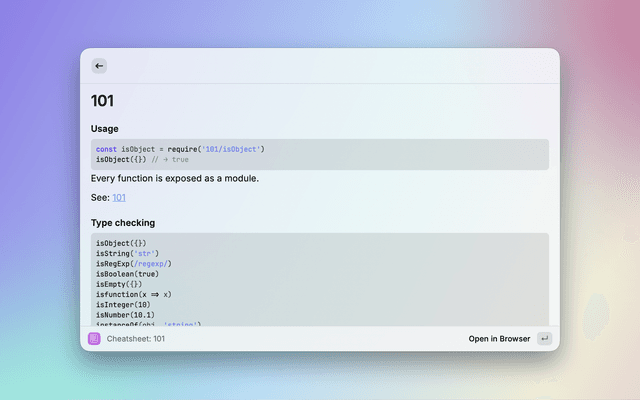The height and width of the screenshot is (400, 640).
Task: Click the Cheatsheet: 101 footer label
Action: tap(136, 339)
